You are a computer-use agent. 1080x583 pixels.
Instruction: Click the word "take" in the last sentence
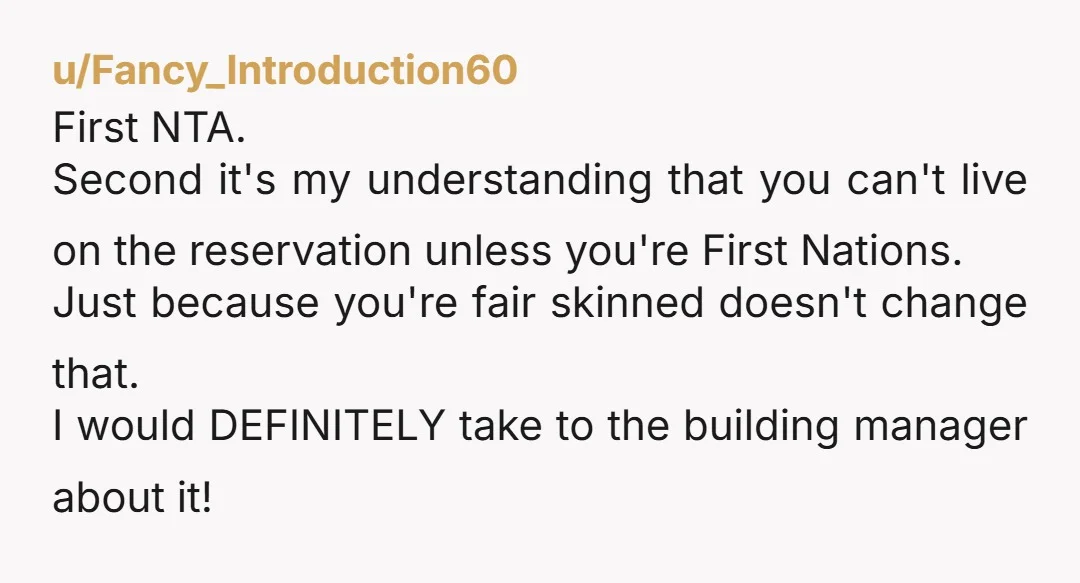[500, 426]
